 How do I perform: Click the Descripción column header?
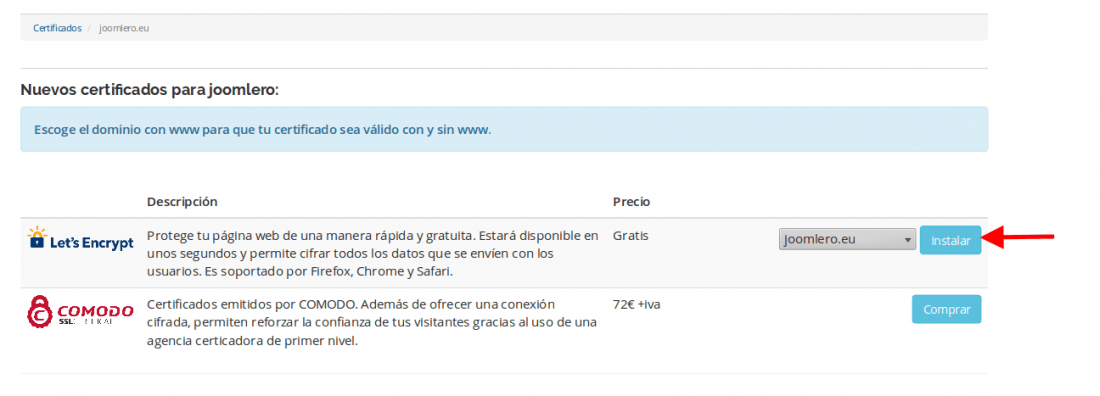[182, 202]
